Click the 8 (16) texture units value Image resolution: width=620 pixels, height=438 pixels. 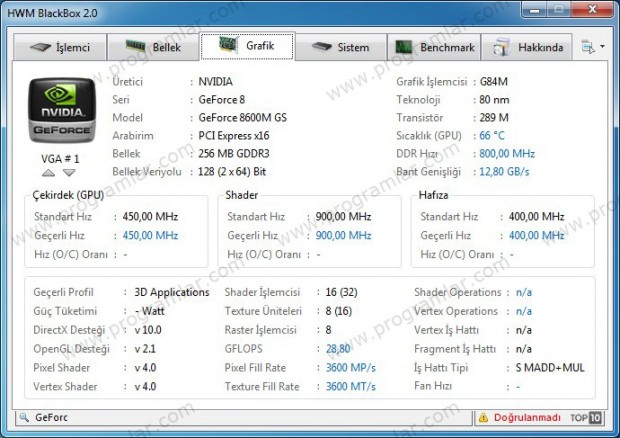pyautogui.click(x=338, y=311)
